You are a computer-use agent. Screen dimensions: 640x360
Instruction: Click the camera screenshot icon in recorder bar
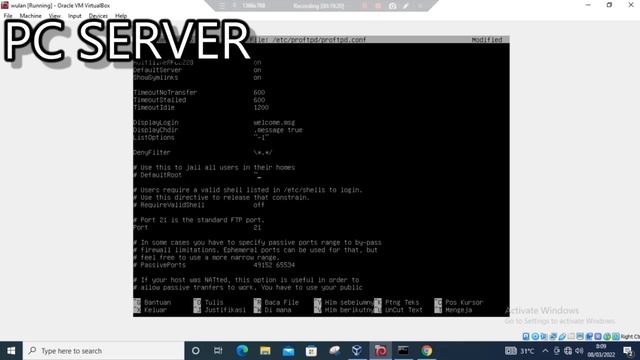tap(392, 6)
